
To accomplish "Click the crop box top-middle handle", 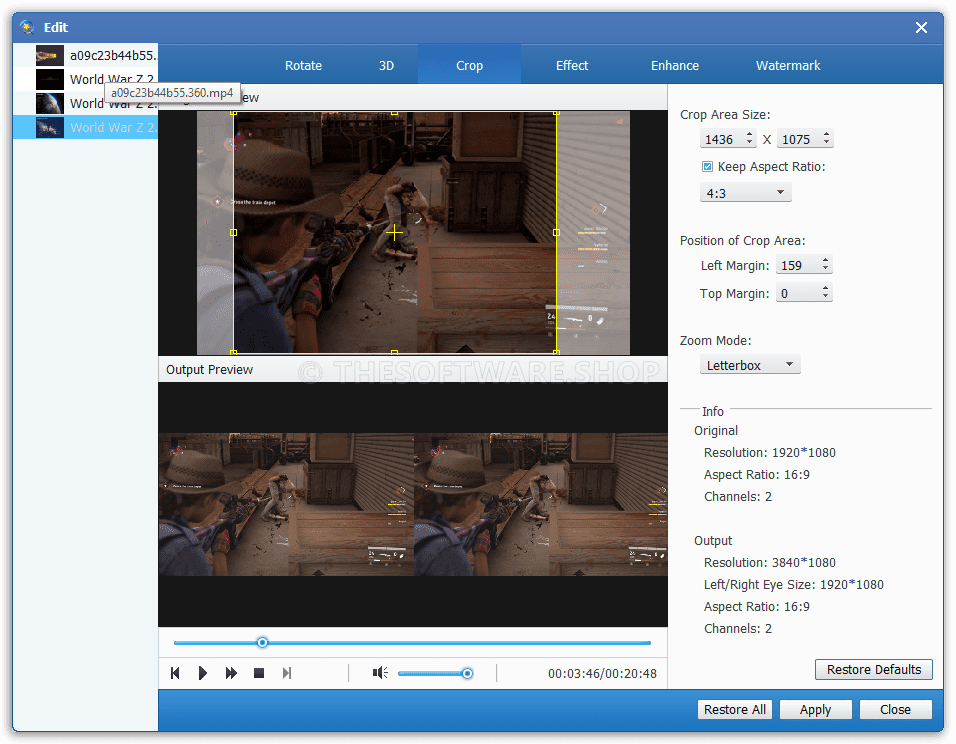I will [x=394, y=112].
